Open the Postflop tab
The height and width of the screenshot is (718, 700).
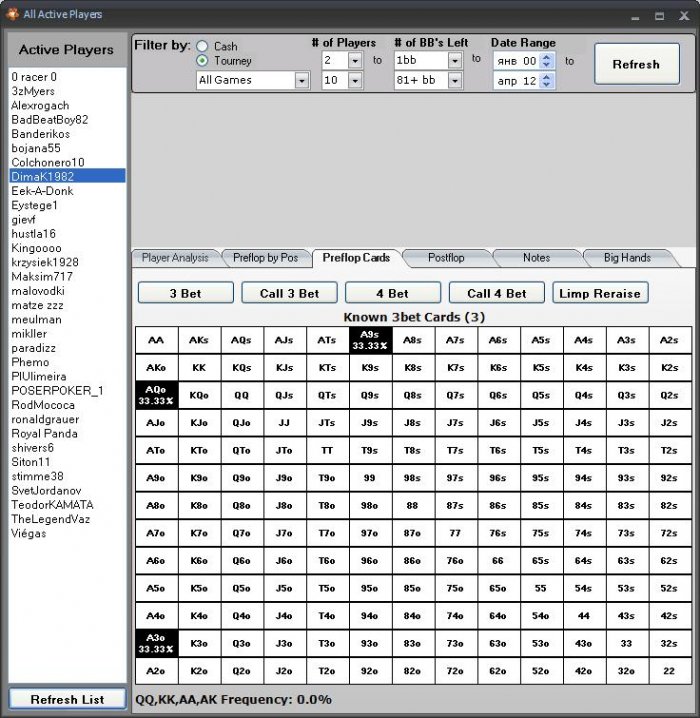coord(446,258)
